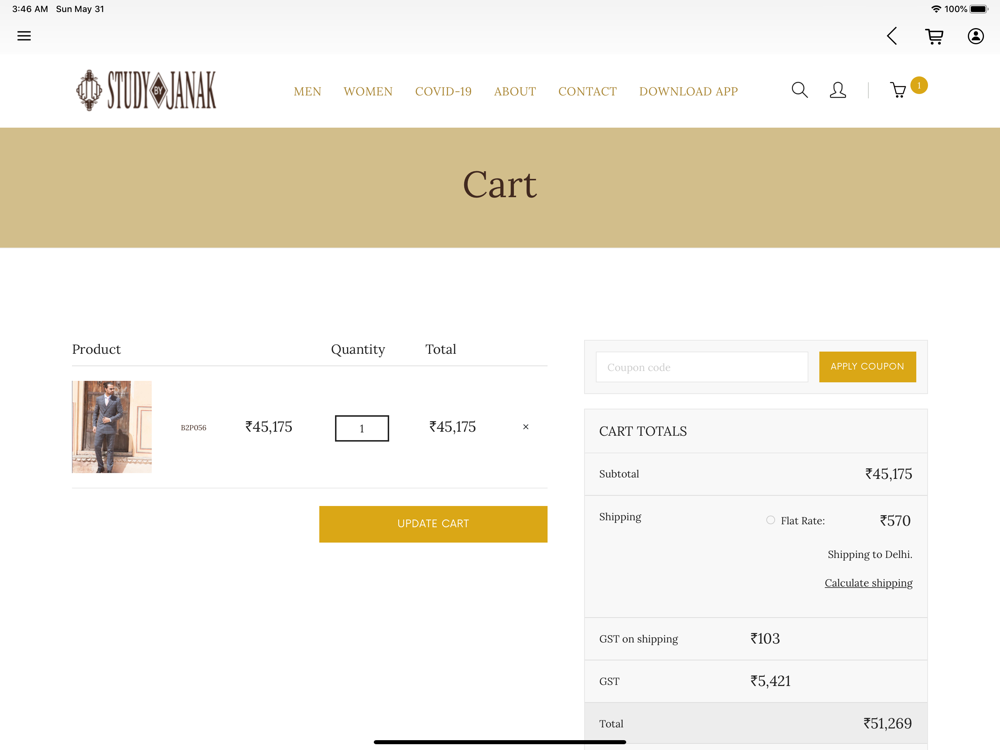Click the battery indicator in status bar

click(980, 9)
